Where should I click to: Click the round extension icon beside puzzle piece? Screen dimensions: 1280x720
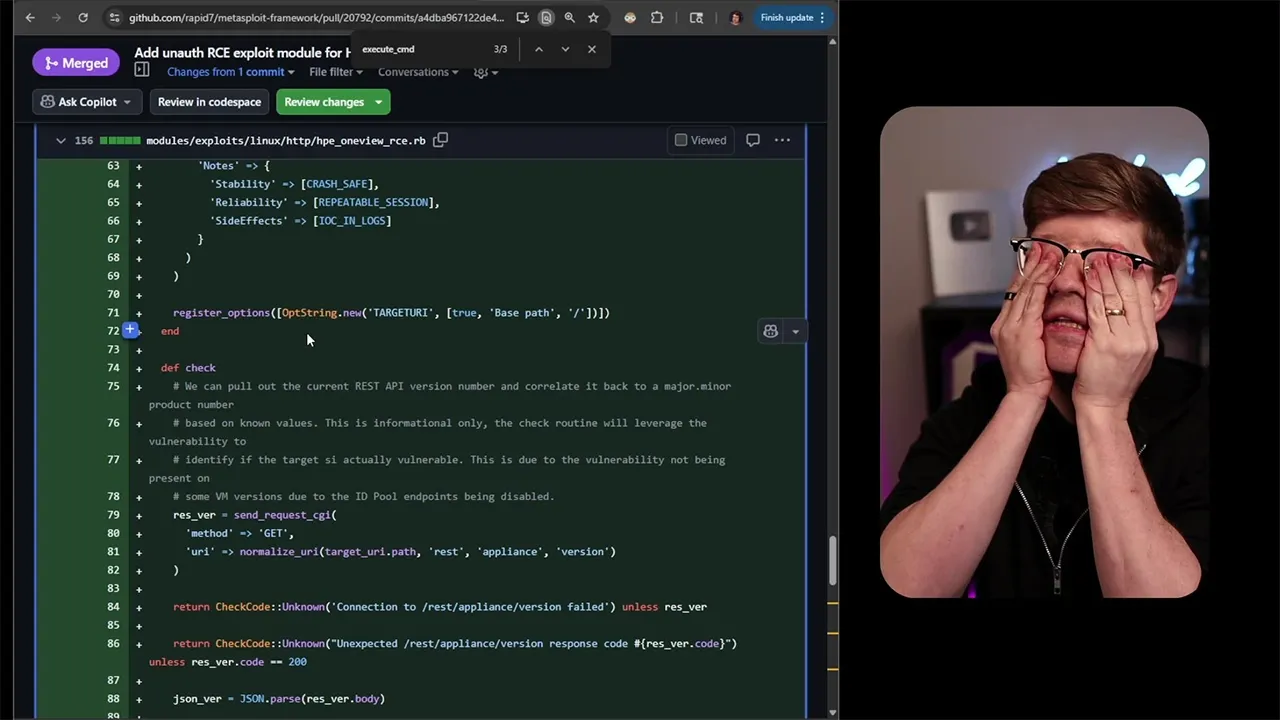[630, 17]
